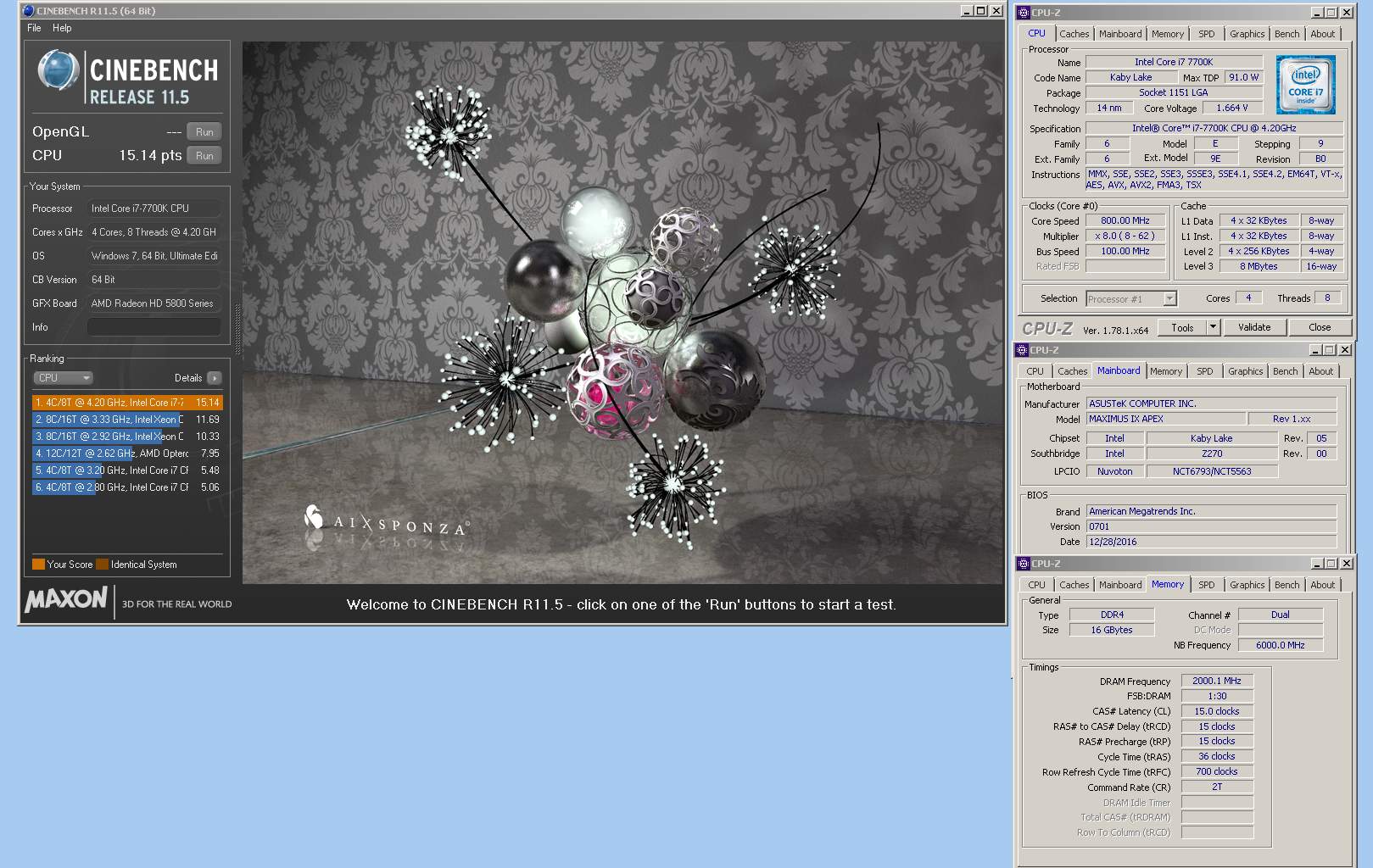Screen dimensions: 1373x868
Task: Open the Processor #1 selection dropdown
Action: [1131, 298]
